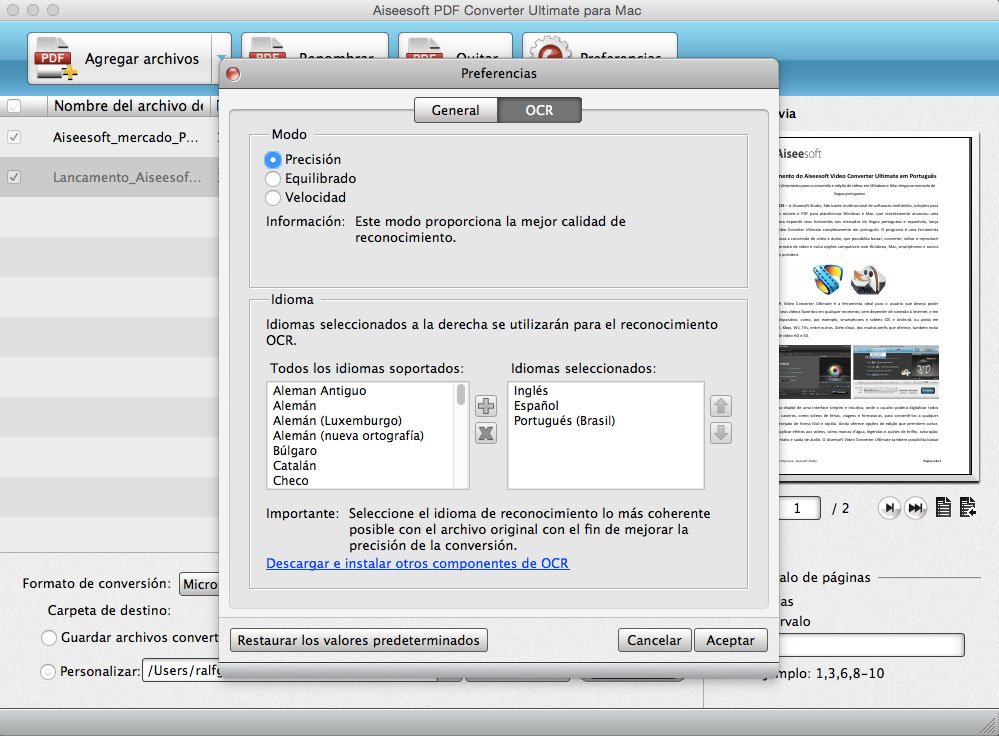Move selected language down with arrow icon
The image size is (999, 736).
[721, 433]
